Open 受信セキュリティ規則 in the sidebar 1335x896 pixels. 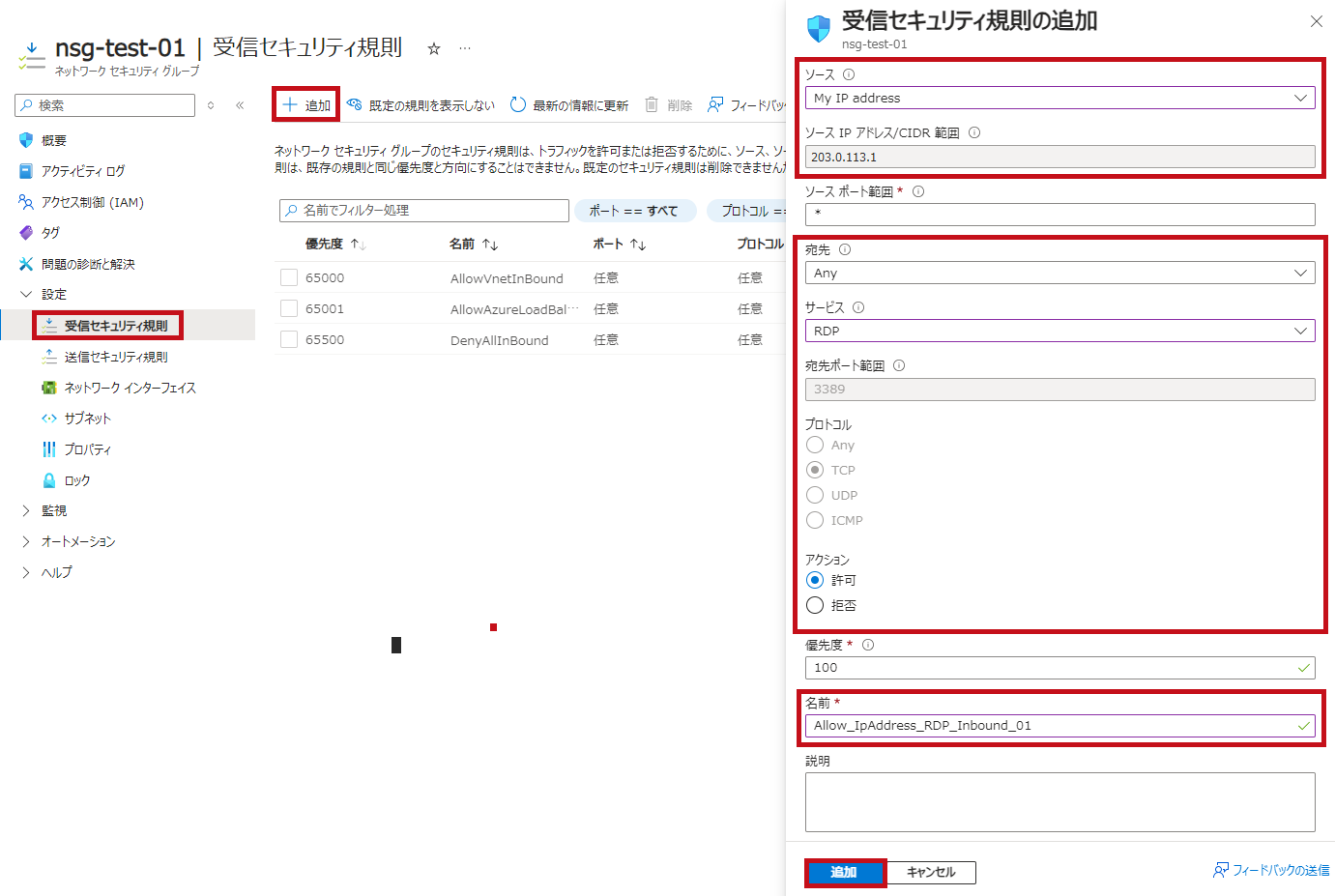point(116,326)
